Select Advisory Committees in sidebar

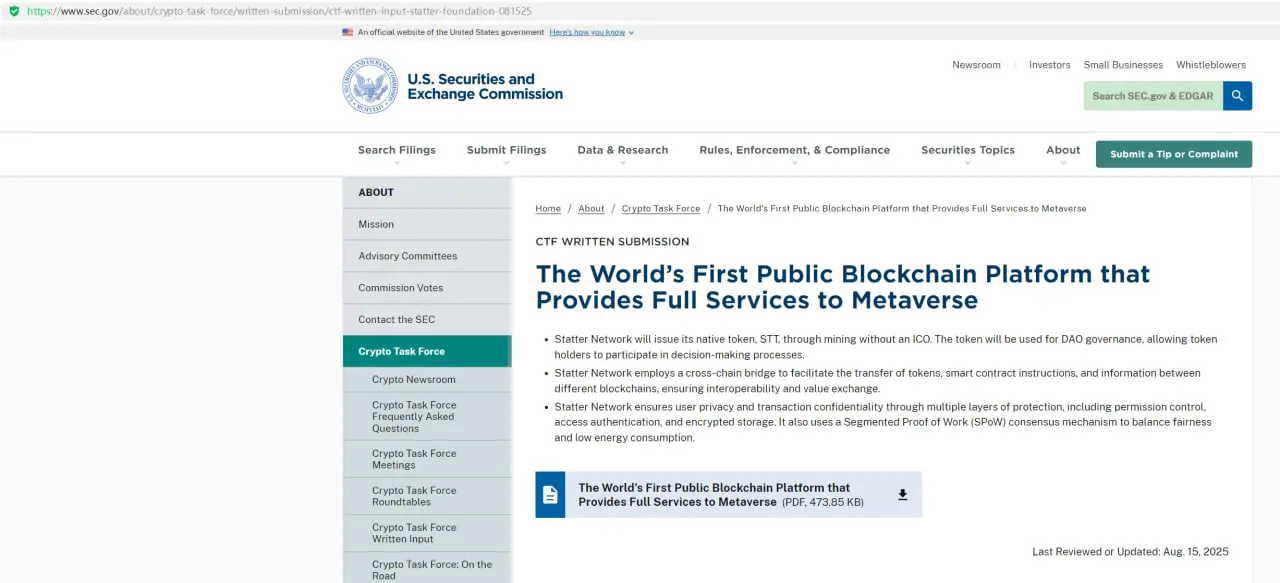point(427,256)
